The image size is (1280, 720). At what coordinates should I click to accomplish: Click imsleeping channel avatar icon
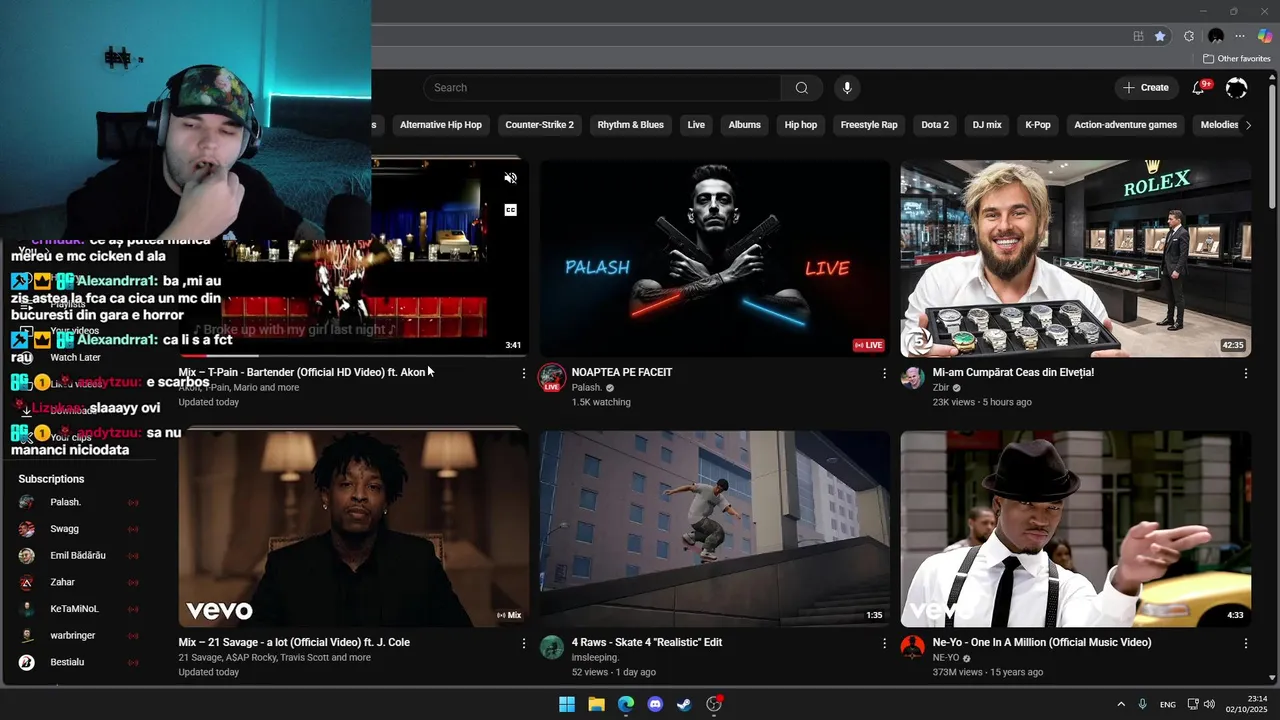(x=552, y=647)
